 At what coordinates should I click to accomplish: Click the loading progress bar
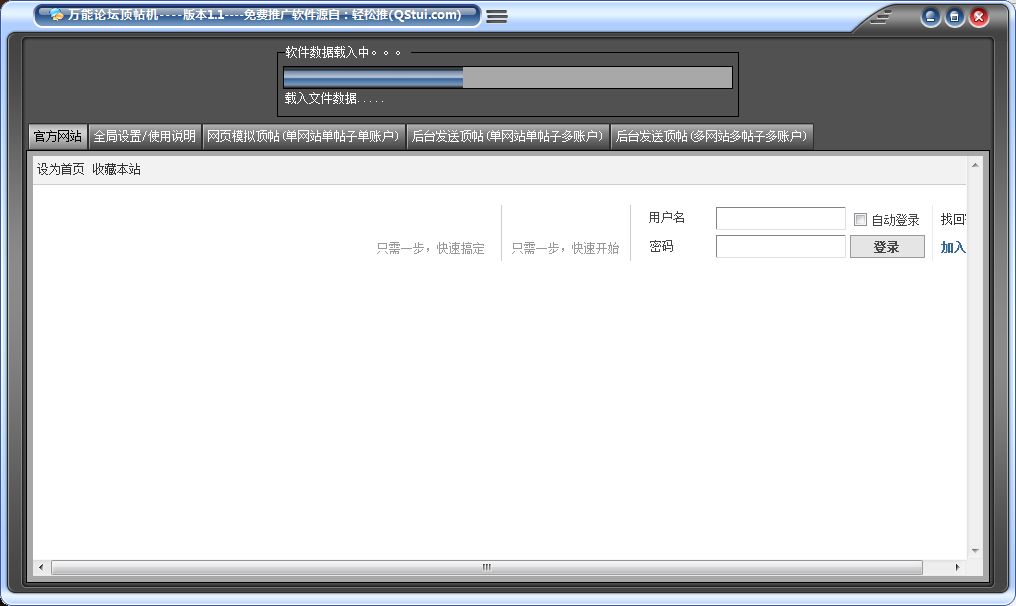505,76
